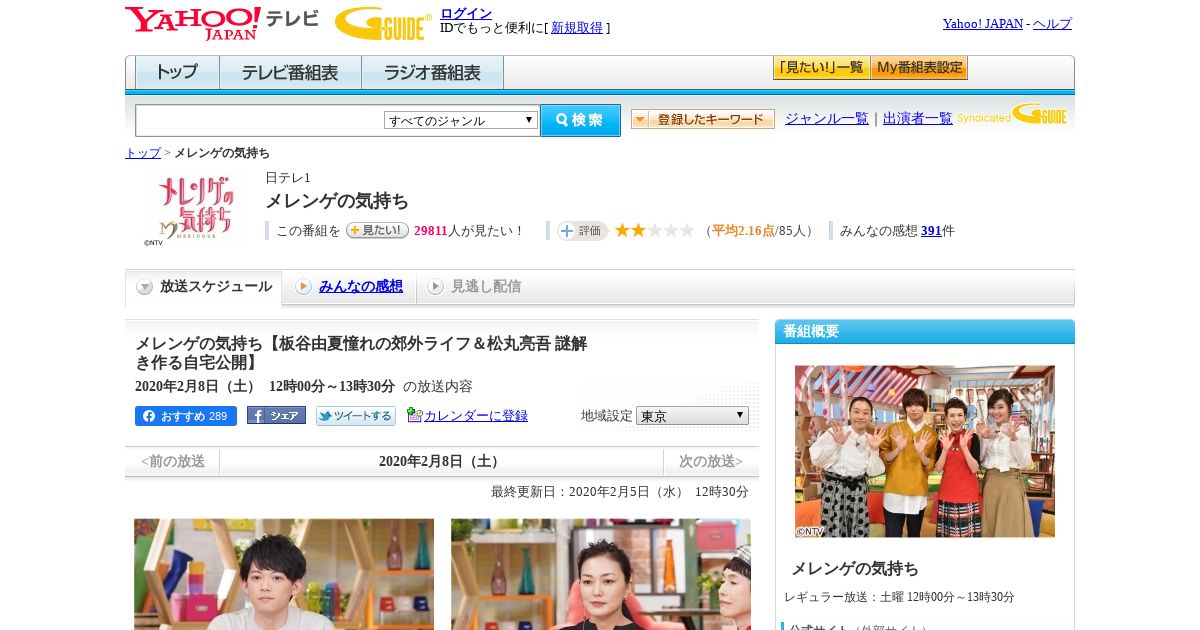Click the calendar register icon
This screenshot has height=630, width=1200.
coord(415,415)
